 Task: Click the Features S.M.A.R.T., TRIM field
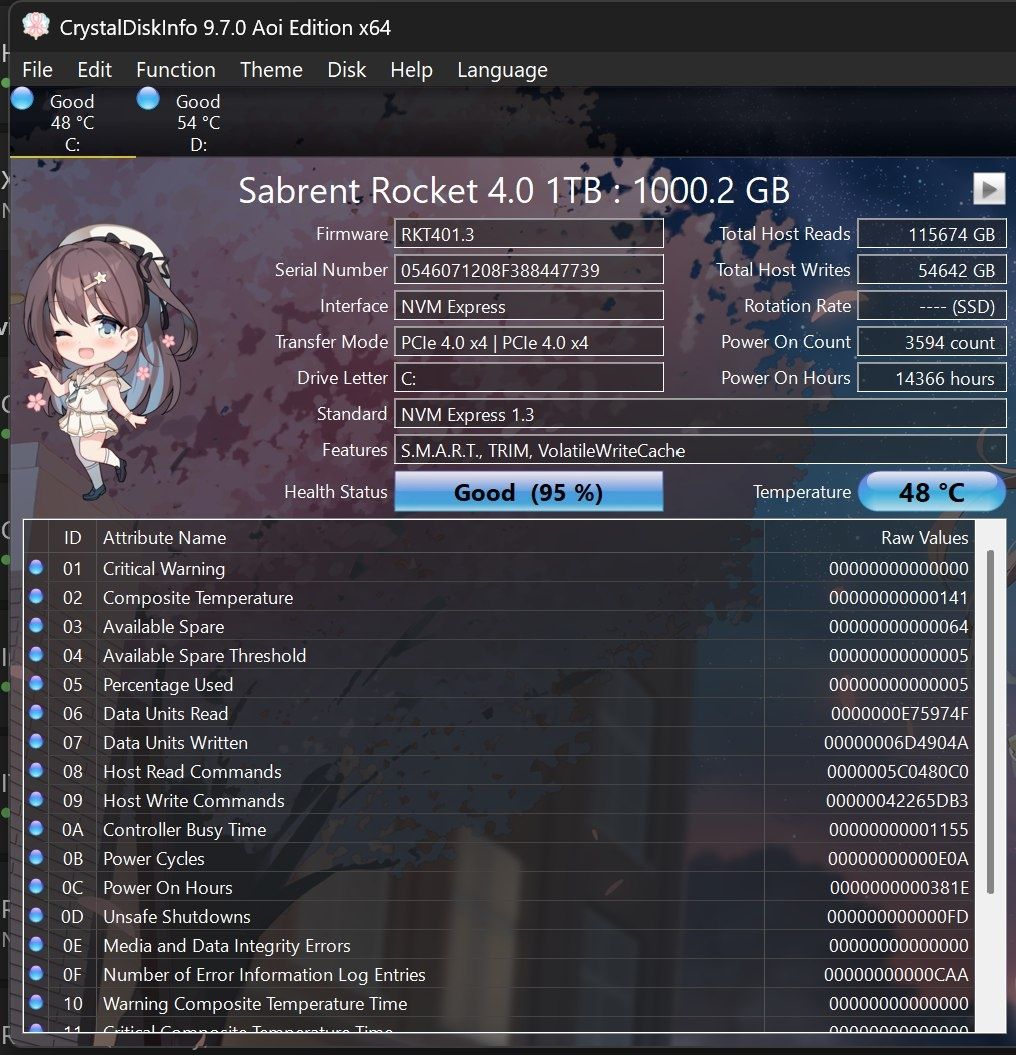700,450
